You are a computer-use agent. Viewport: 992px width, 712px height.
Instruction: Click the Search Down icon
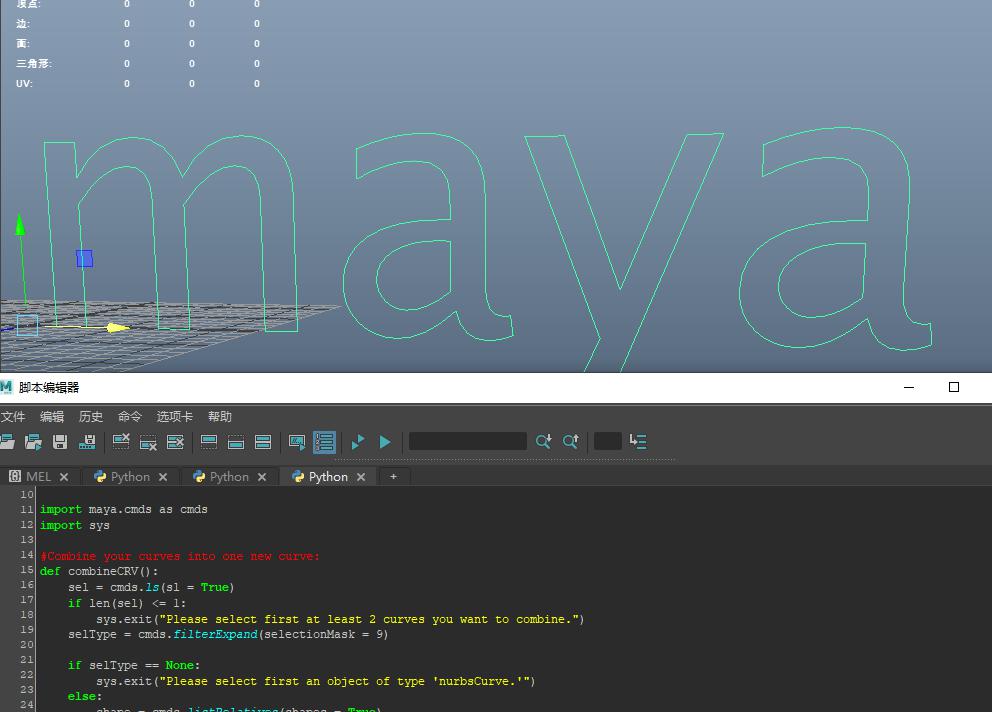[x=543, y=441]
